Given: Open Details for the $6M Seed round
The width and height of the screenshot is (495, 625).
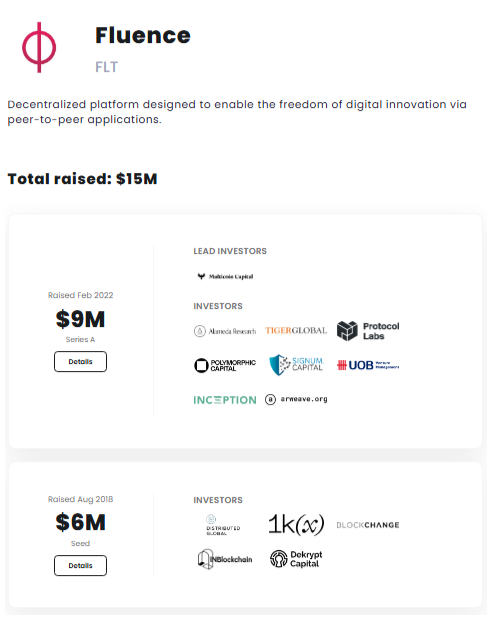Looking at the screenshot, I should pos(81,566).
